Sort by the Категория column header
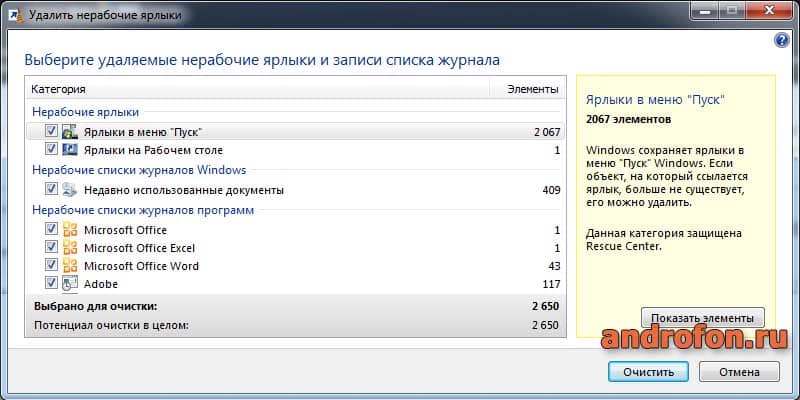 pos(258,89)
